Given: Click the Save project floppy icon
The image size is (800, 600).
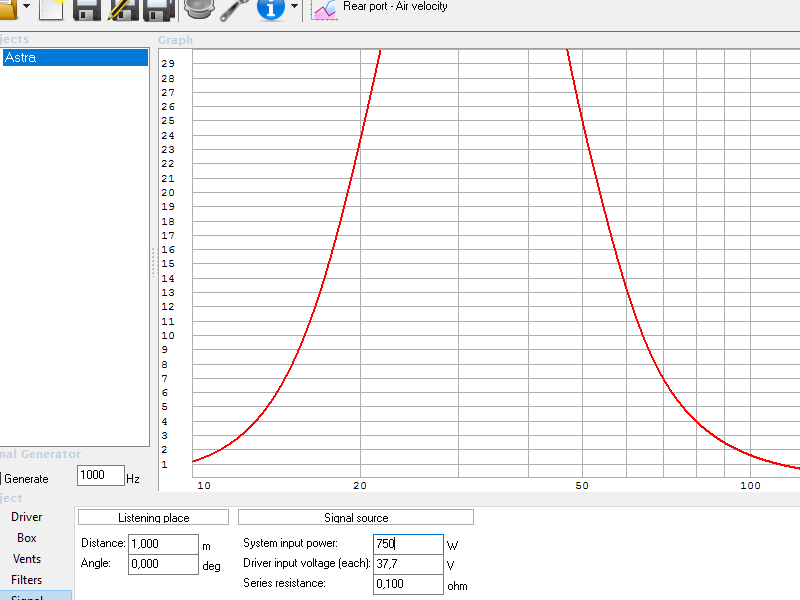Looking at the screenshot, I should (x=87, y=8).
